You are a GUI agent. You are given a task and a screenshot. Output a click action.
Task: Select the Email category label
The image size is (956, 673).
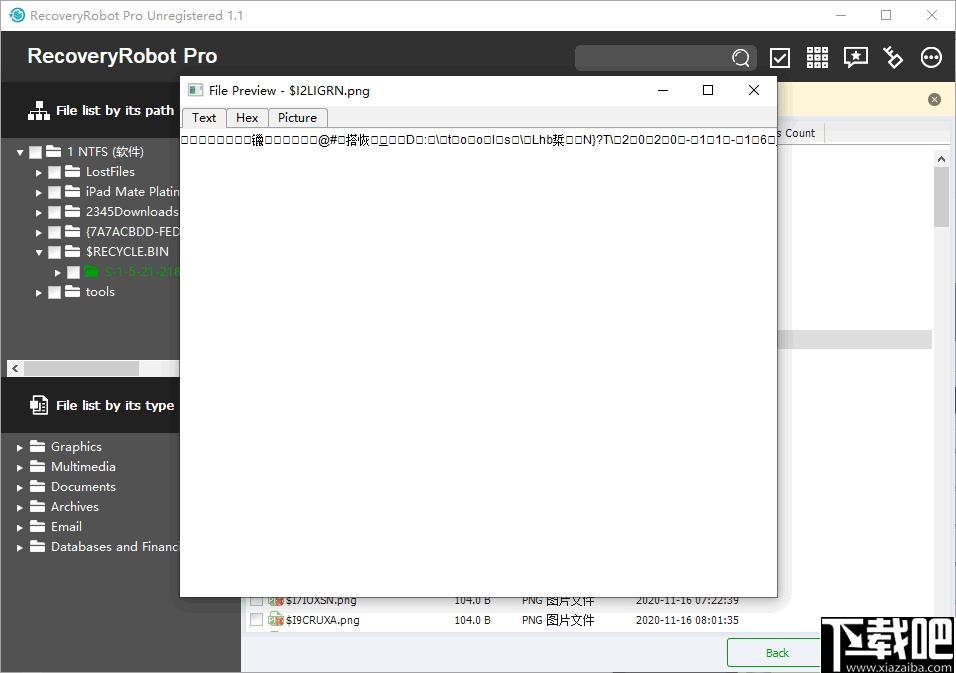[66, 527]
